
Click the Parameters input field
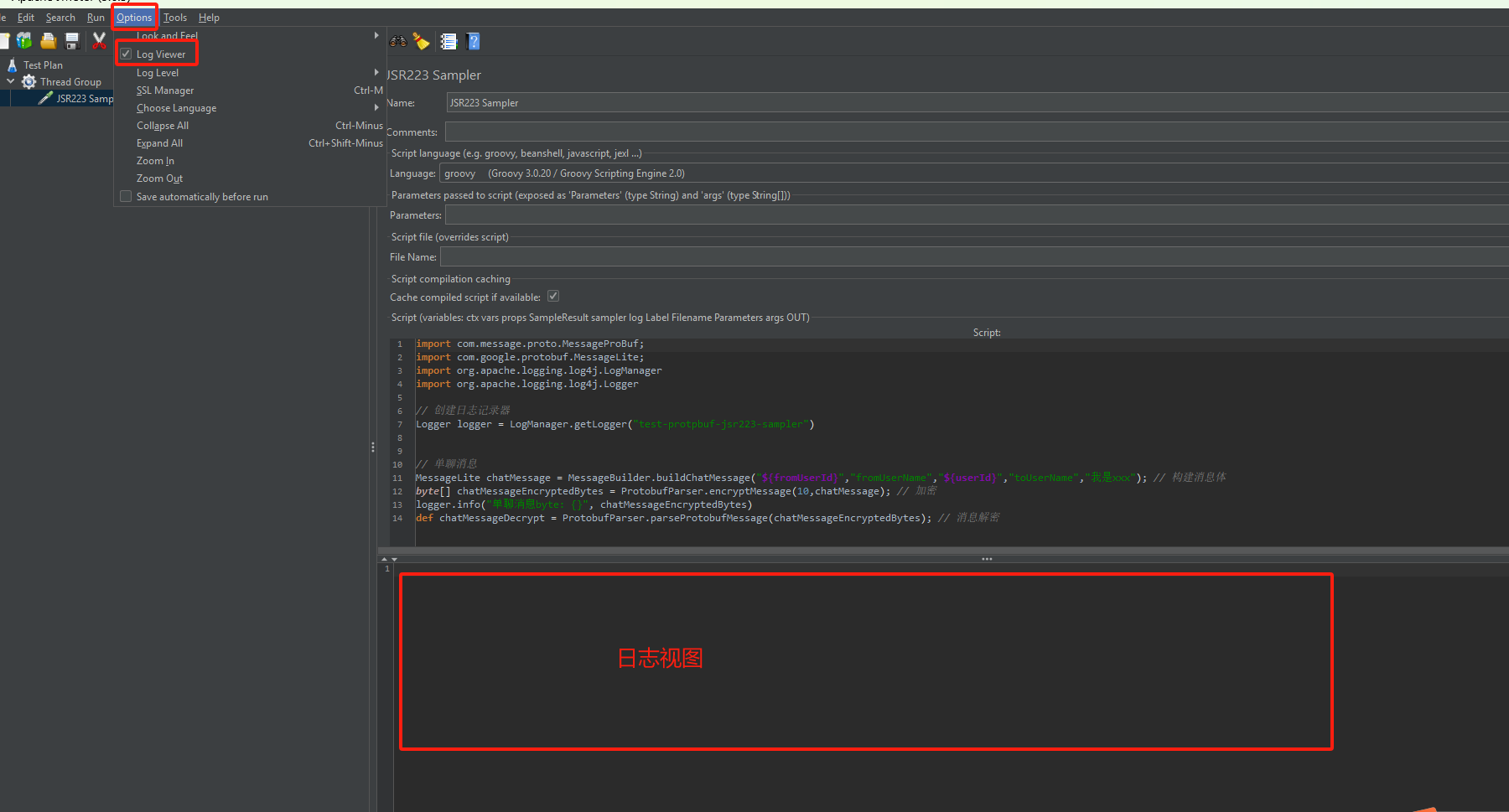pos(977,215)
